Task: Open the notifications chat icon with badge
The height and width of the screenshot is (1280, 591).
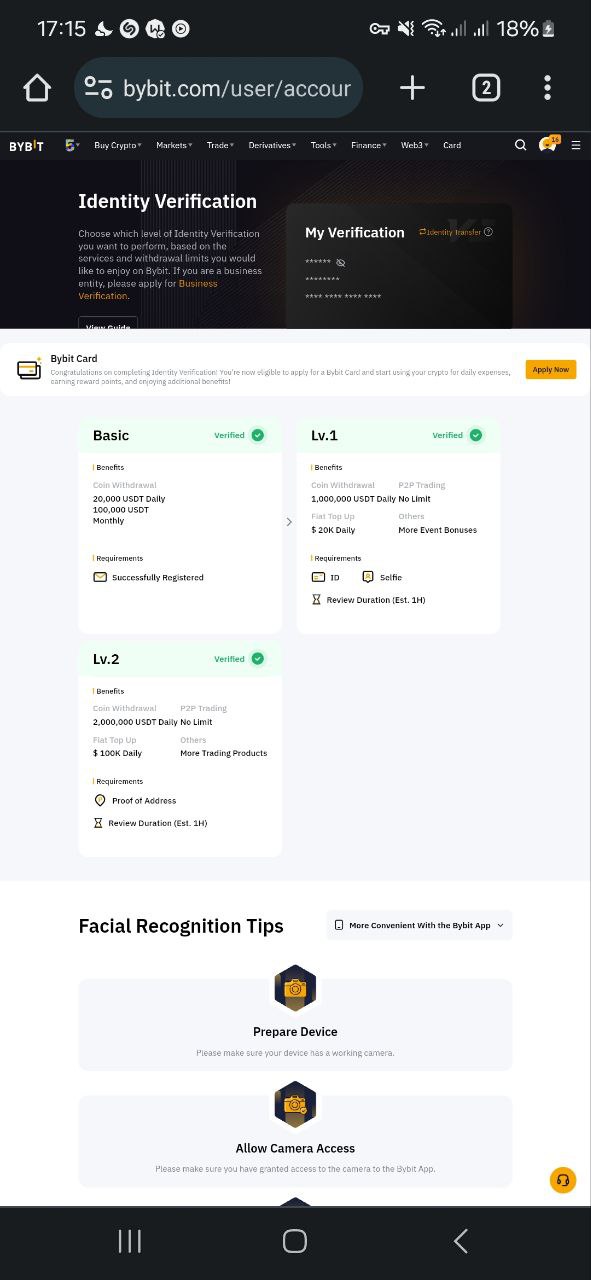Action: (x=548, y=144)
